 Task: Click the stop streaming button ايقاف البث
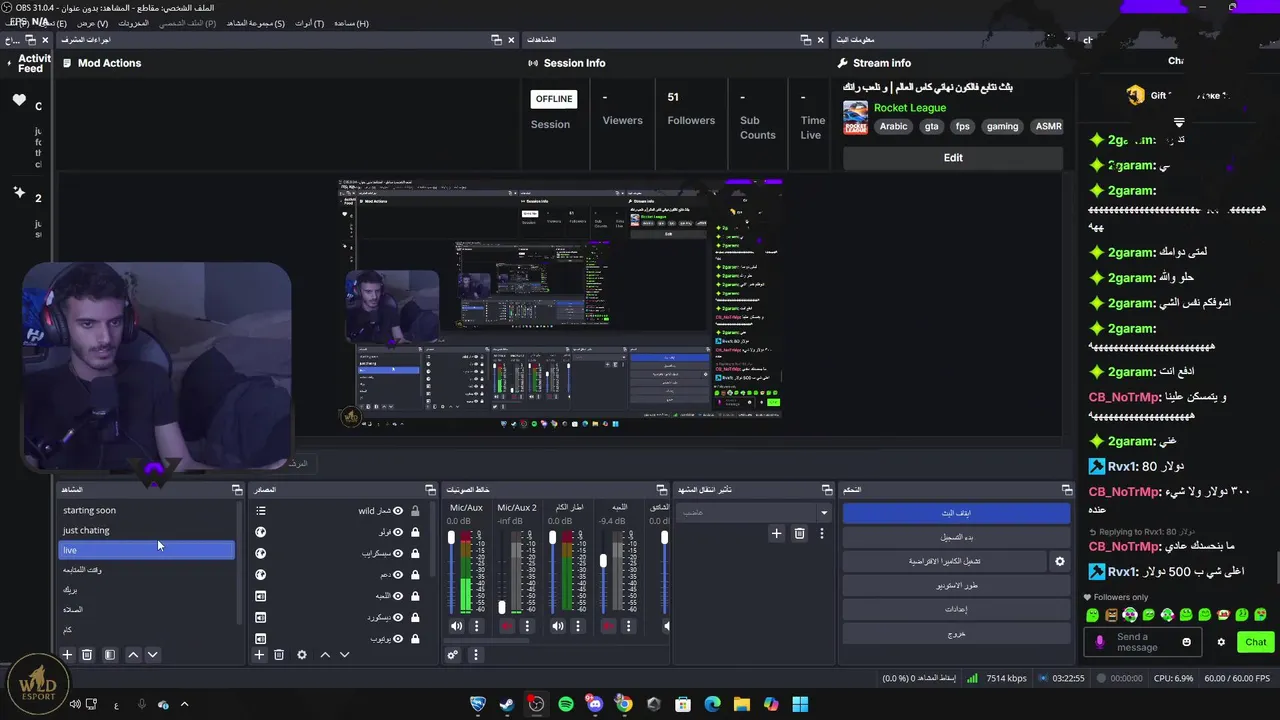coord(956,513)
